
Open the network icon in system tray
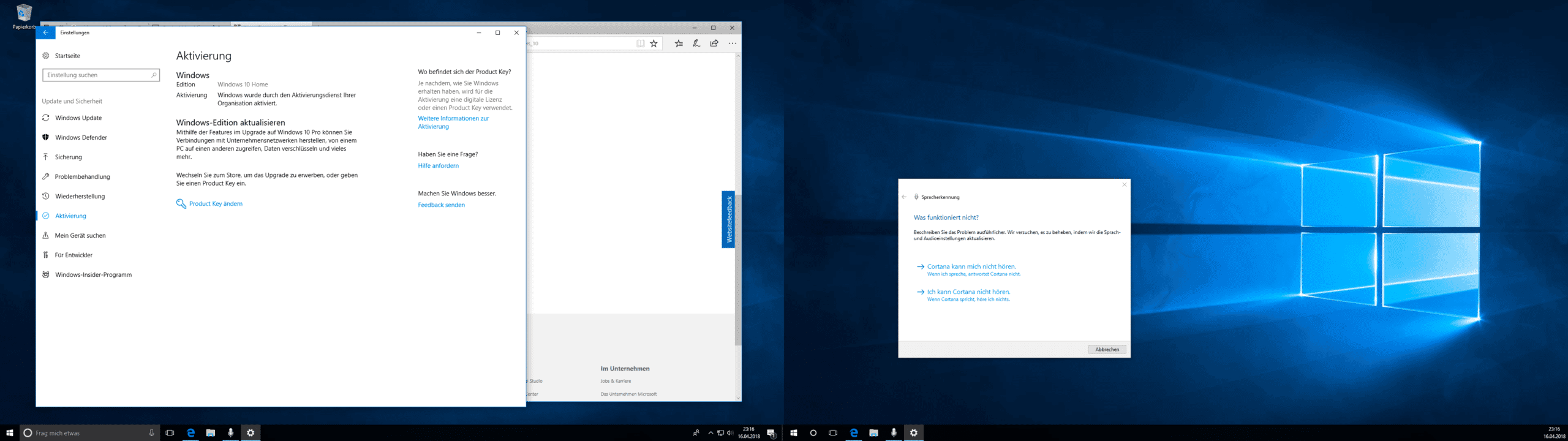tap(720, 433)
